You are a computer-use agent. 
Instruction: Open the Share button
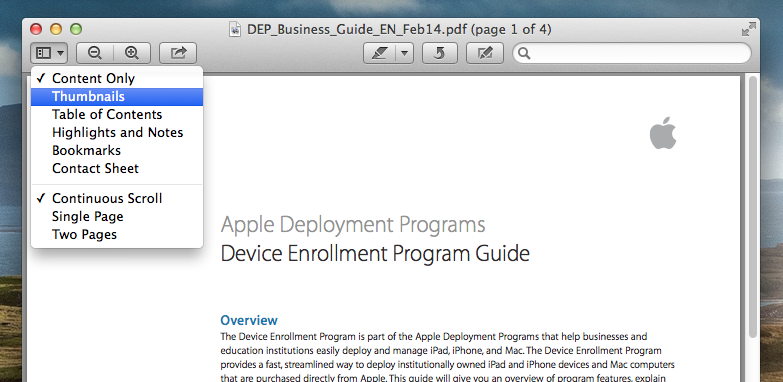[x=178, y=53]
